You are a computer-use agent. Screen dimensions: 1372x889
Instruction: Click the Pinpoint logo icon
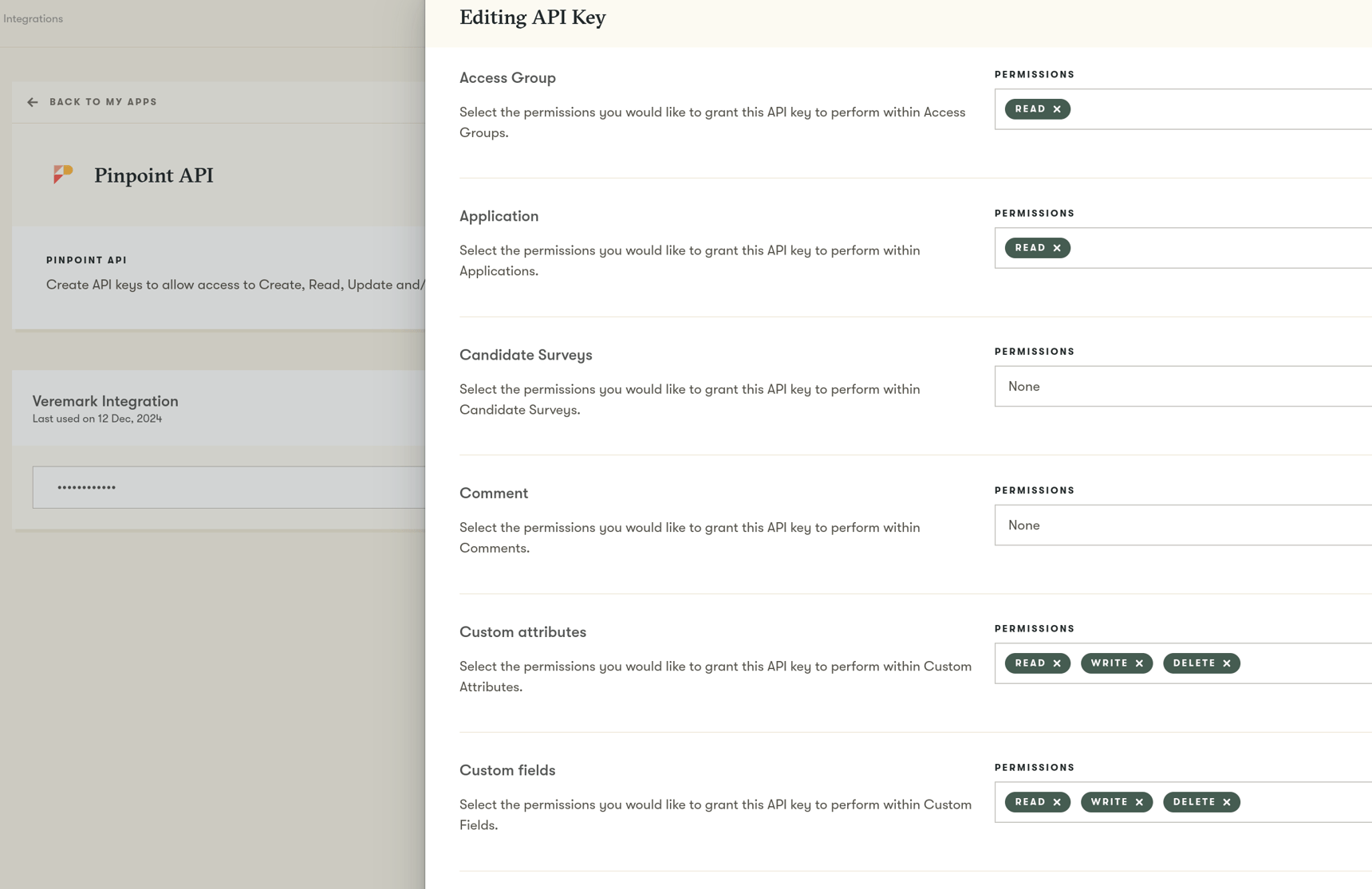point(62,175)
